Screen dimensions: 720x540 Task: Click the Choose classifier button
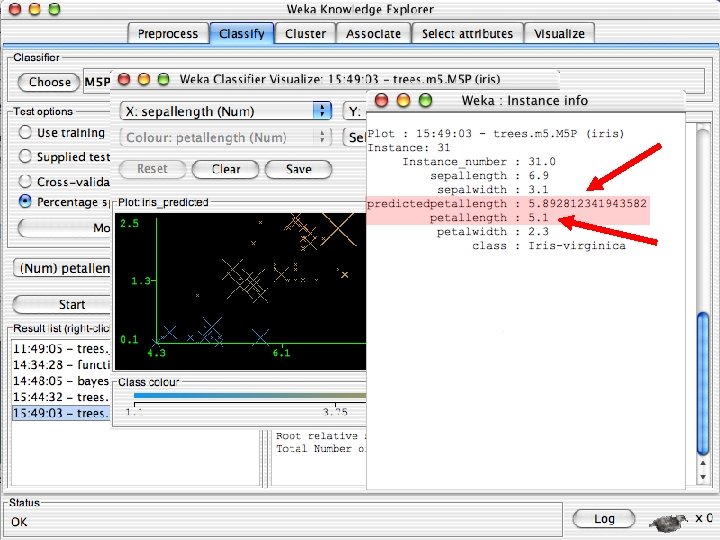(x=49, y=82)
